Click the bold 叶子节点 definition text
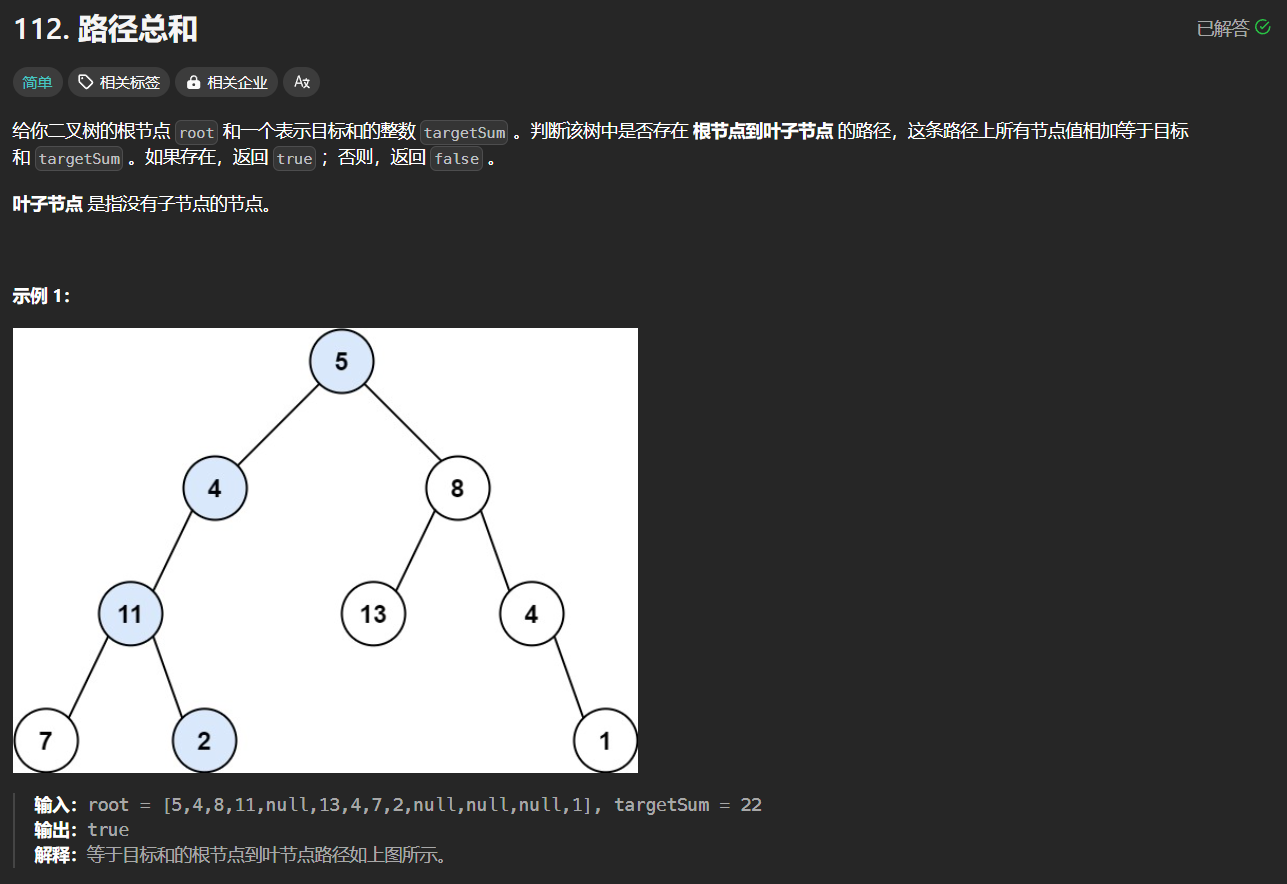 (48, 205)
